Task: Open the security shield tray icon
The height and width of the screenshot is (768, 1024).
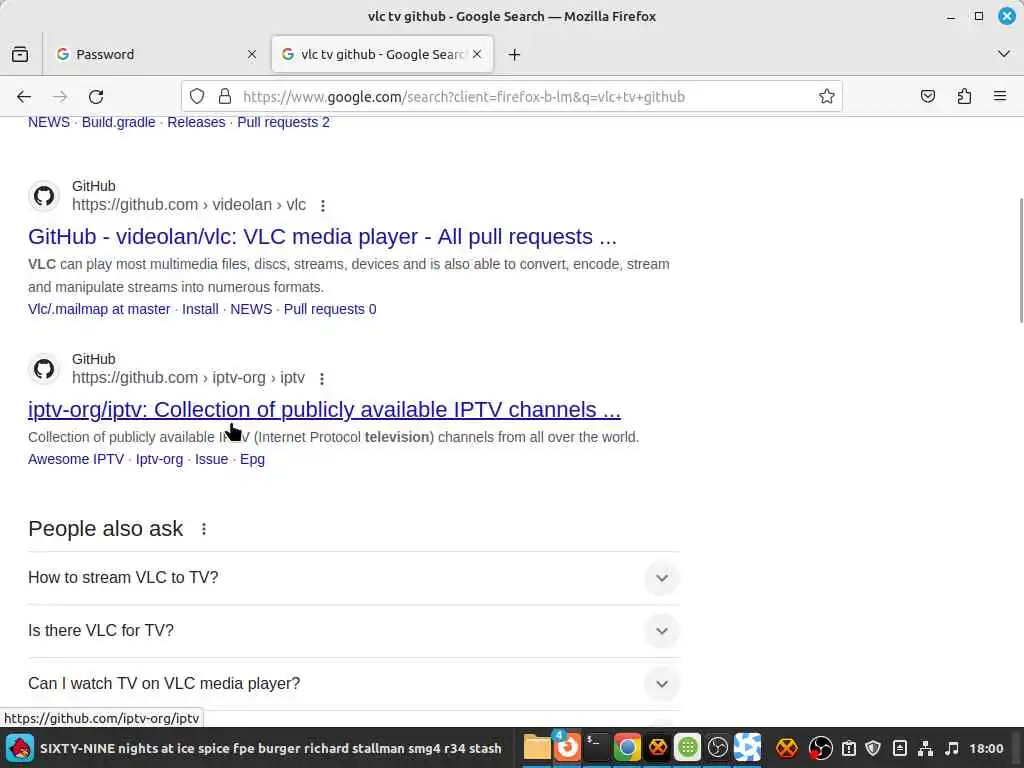Action: pyautogui.click(x=873, y=748)
